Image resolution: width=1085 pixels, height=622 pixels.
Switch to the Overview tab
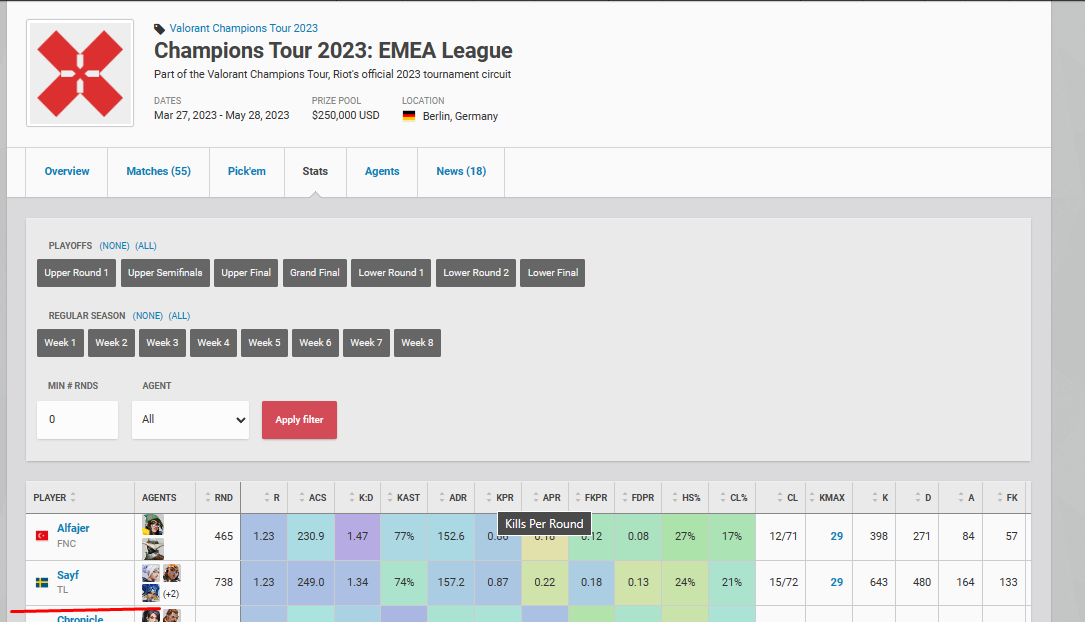[x=66, y=172]
